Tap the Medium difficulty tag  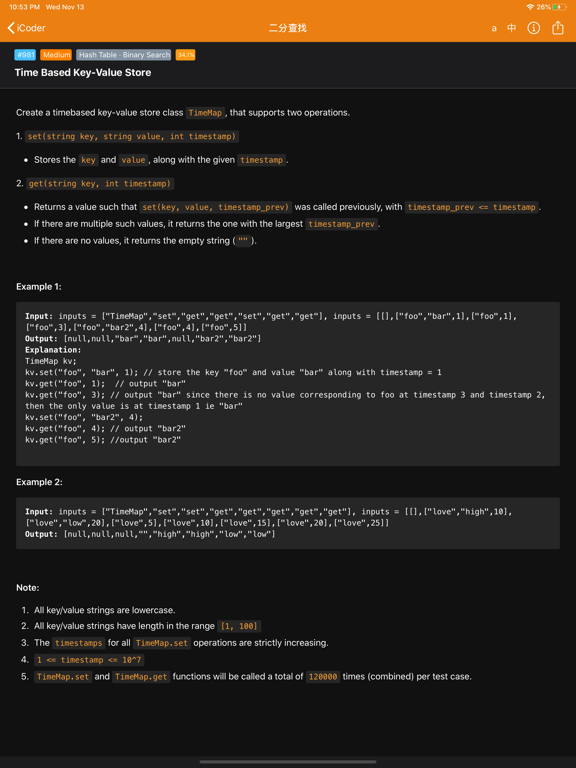click(x=56, y=55)
